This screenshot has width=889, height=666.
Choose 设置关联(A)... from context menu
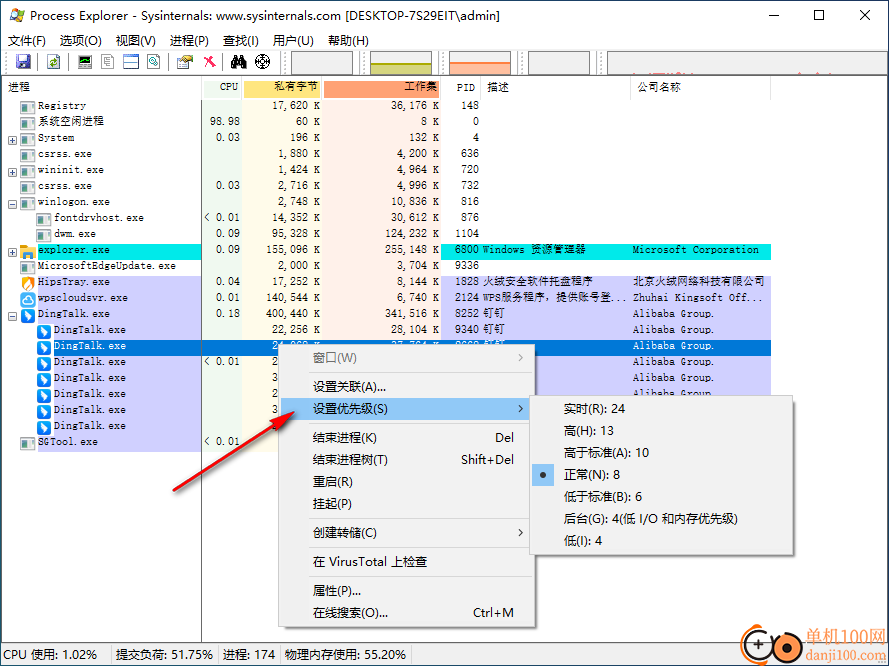tap(407, 387)
